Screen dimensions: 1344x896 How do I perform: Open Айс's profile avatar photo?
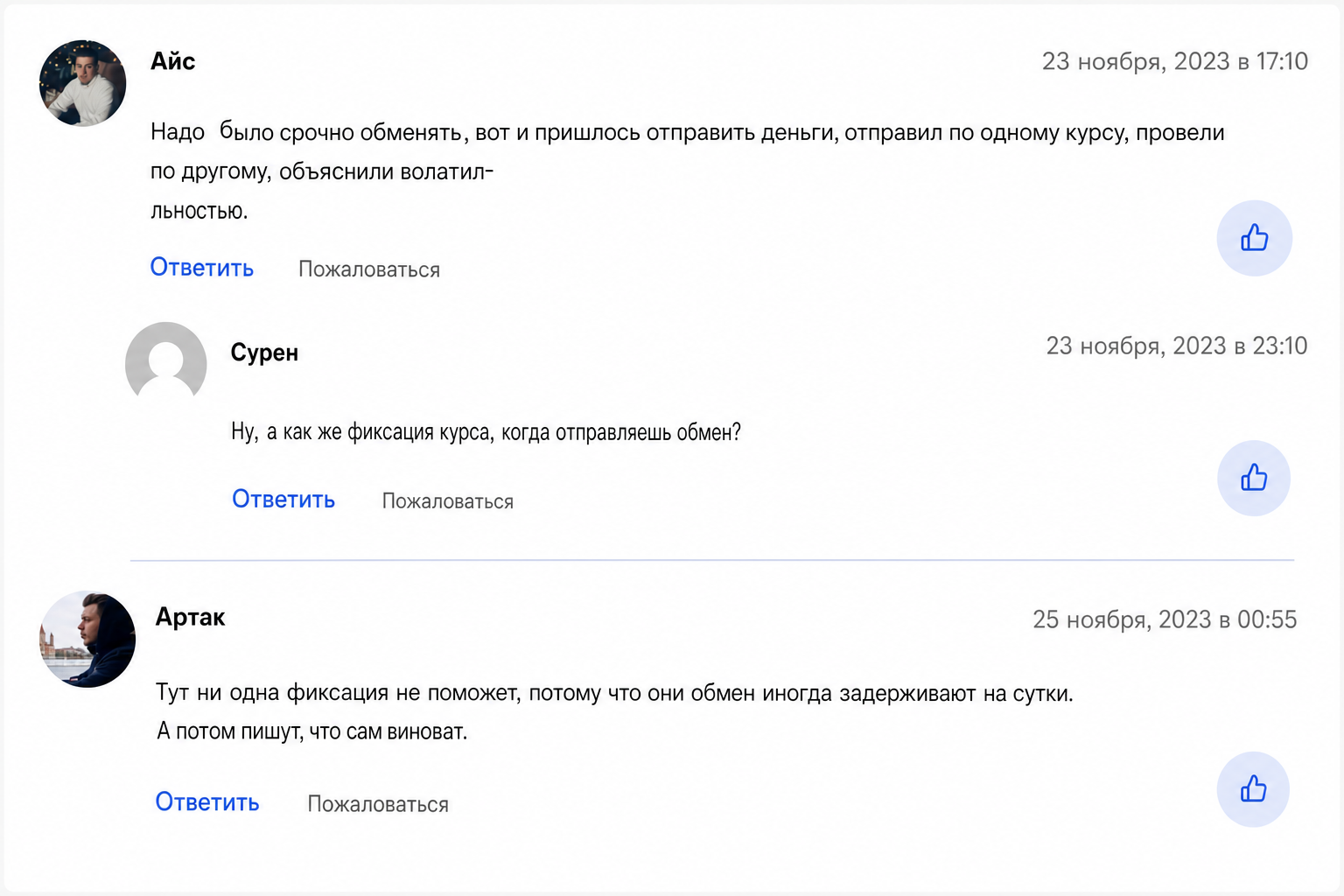[x=82, y=83]
